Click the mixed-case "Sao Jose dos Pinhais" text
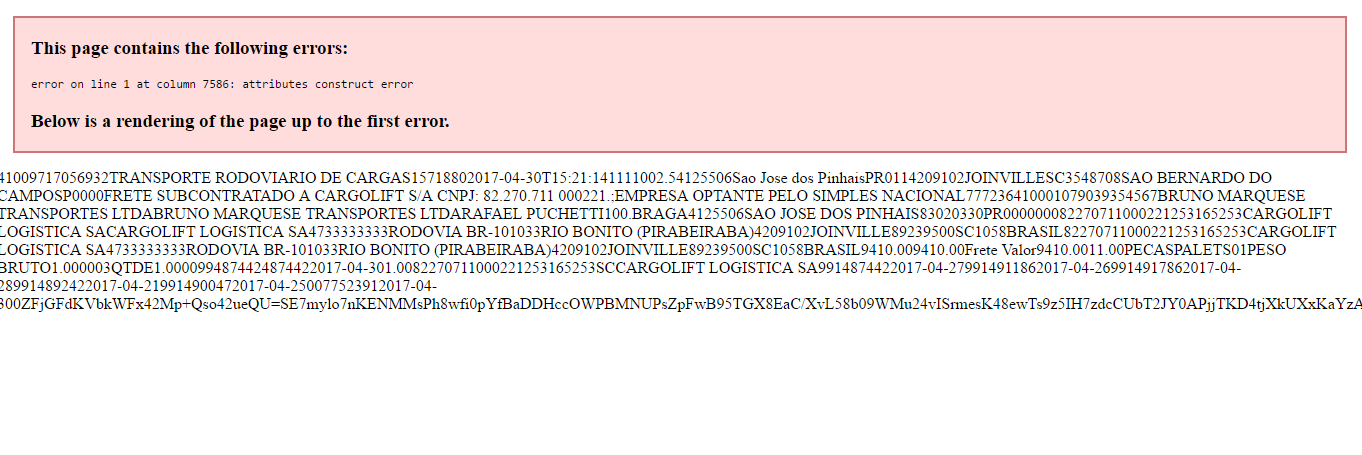This screenshot has height=455, width=1362. tap(798, 177)
